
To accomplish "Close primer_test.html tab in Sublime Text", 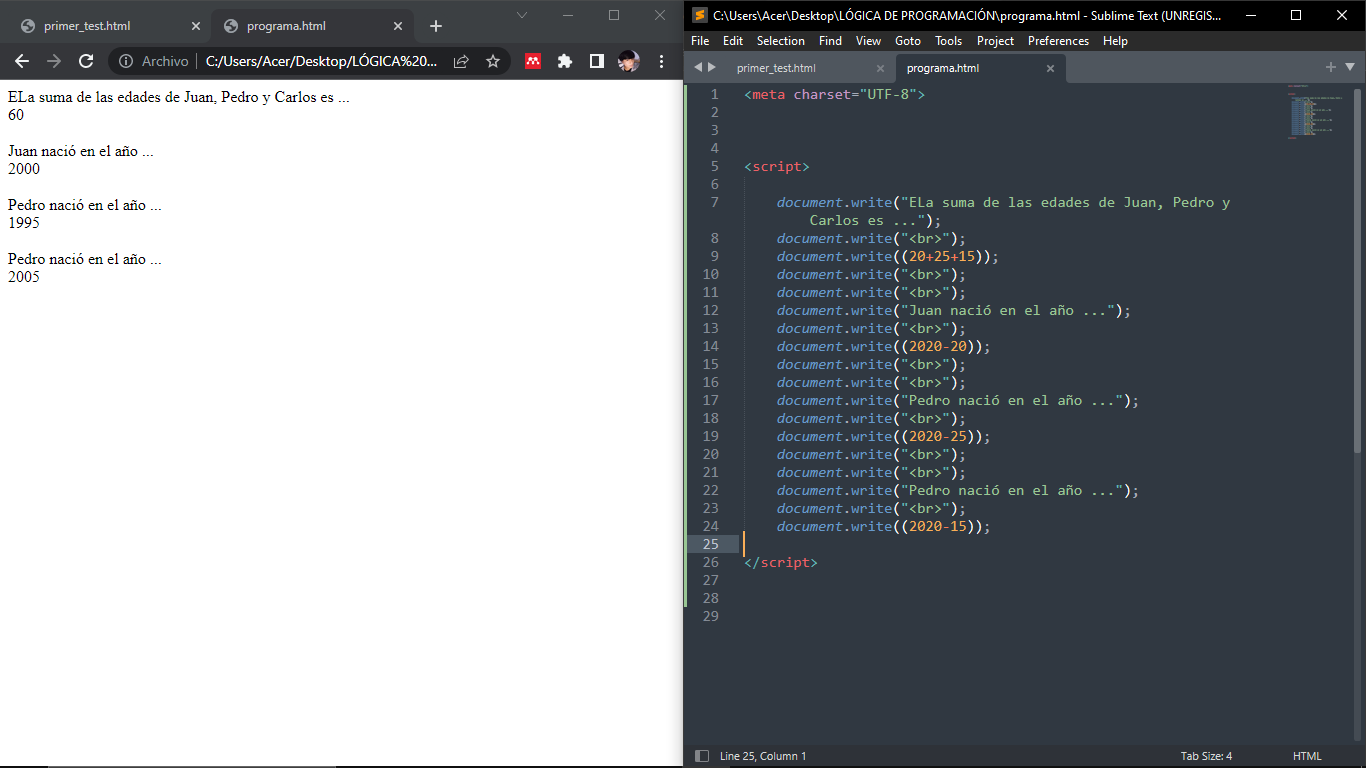I will coord(880,68).
